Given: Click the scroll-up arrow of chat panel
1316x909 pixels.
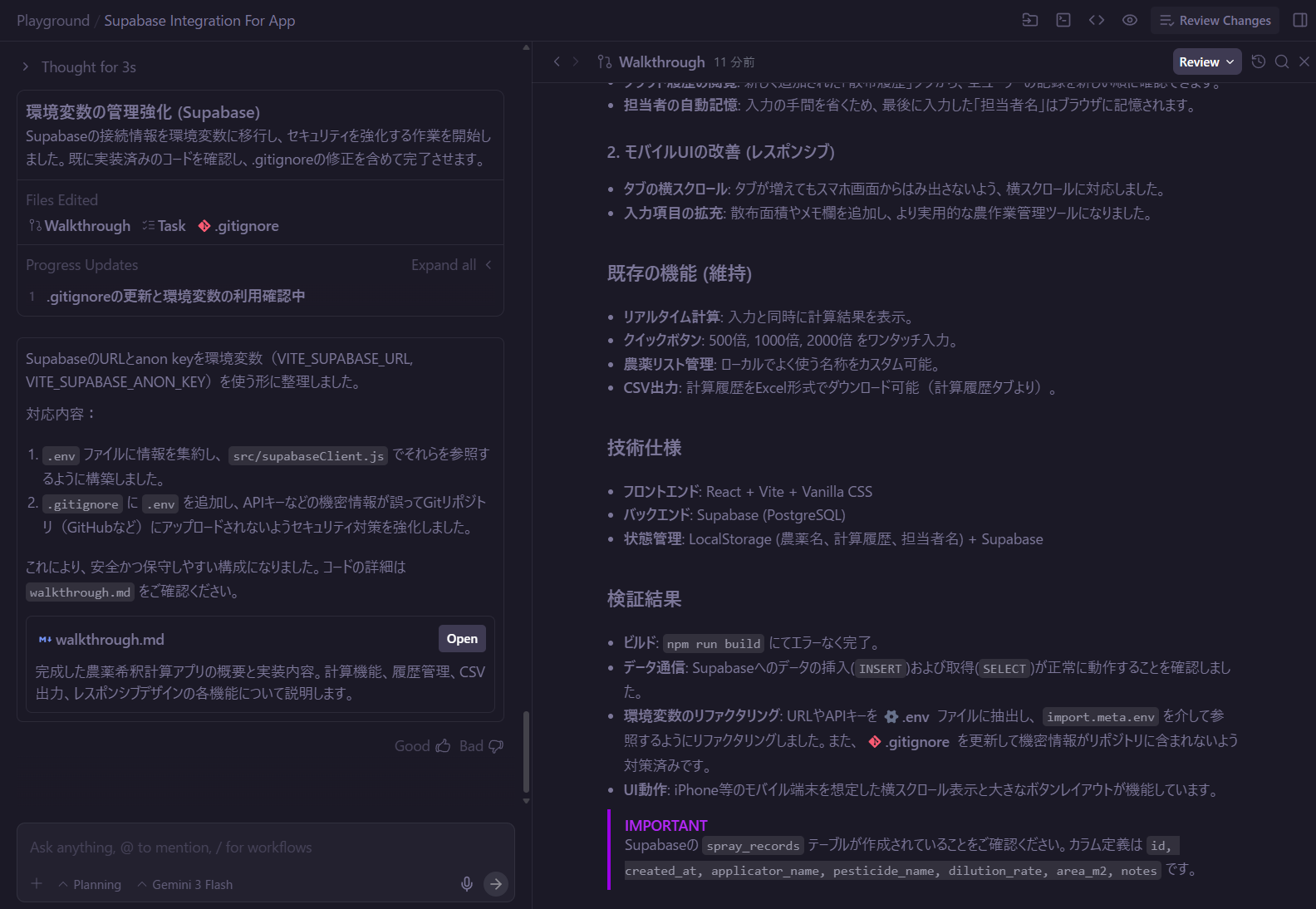Looking at the screenshot, I should 526,47.
